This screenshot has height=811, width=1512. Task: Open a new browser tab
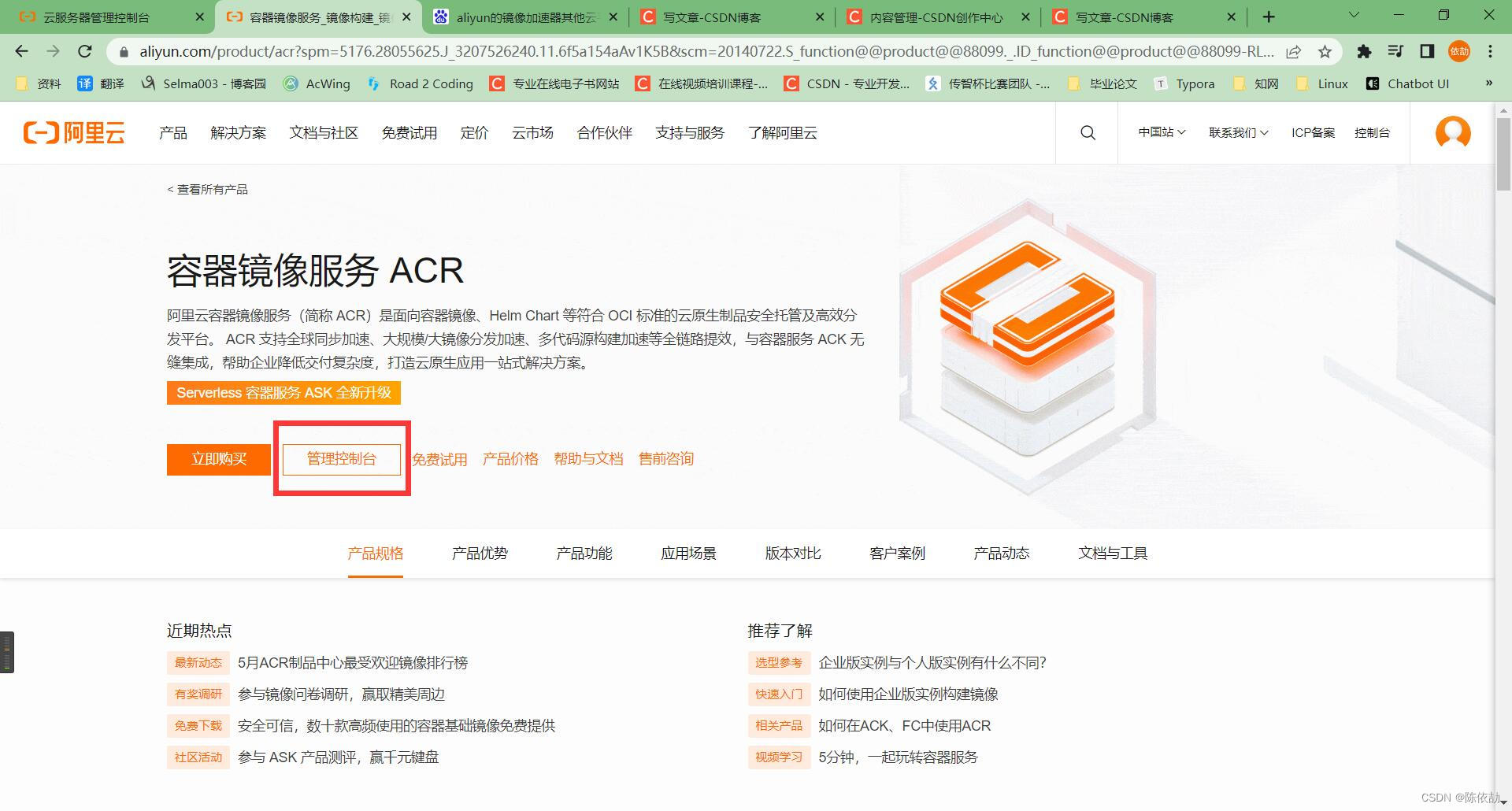1269,17
